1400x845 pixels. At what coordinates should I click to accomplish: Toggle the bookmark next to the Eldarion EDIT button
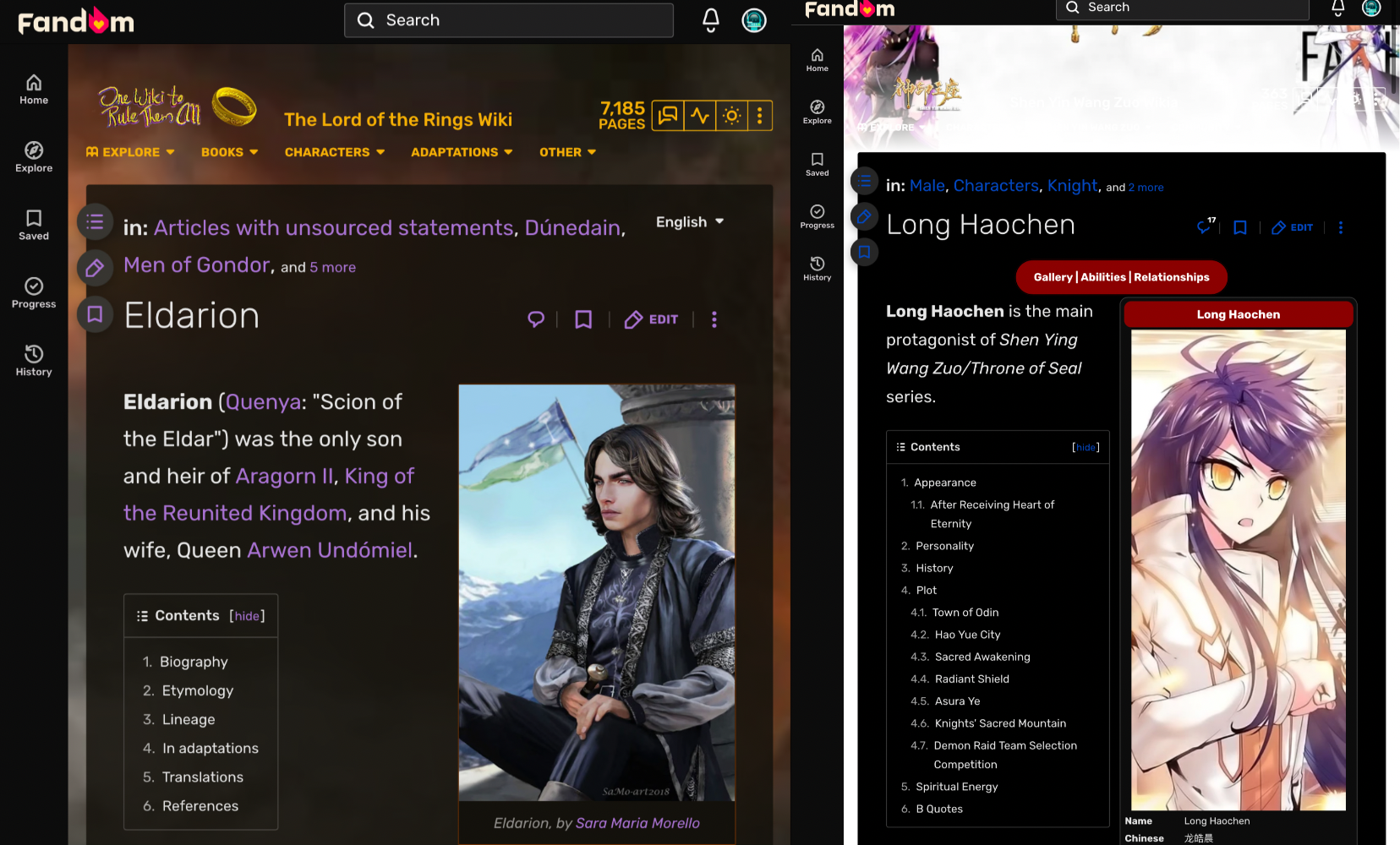[x=583, y=319]
